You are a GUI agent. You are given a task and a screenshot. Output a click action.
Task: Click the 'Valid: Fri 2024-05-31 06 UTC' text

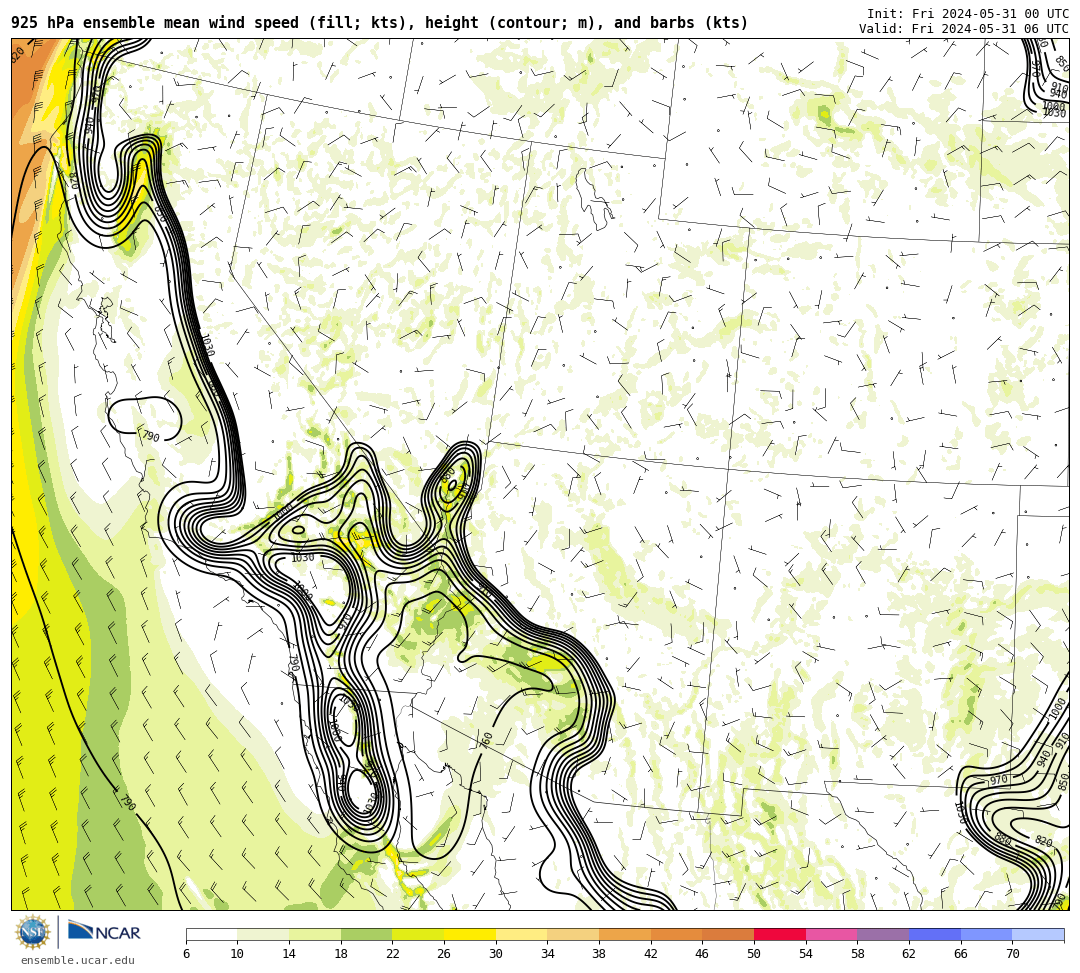click(963, 29)
